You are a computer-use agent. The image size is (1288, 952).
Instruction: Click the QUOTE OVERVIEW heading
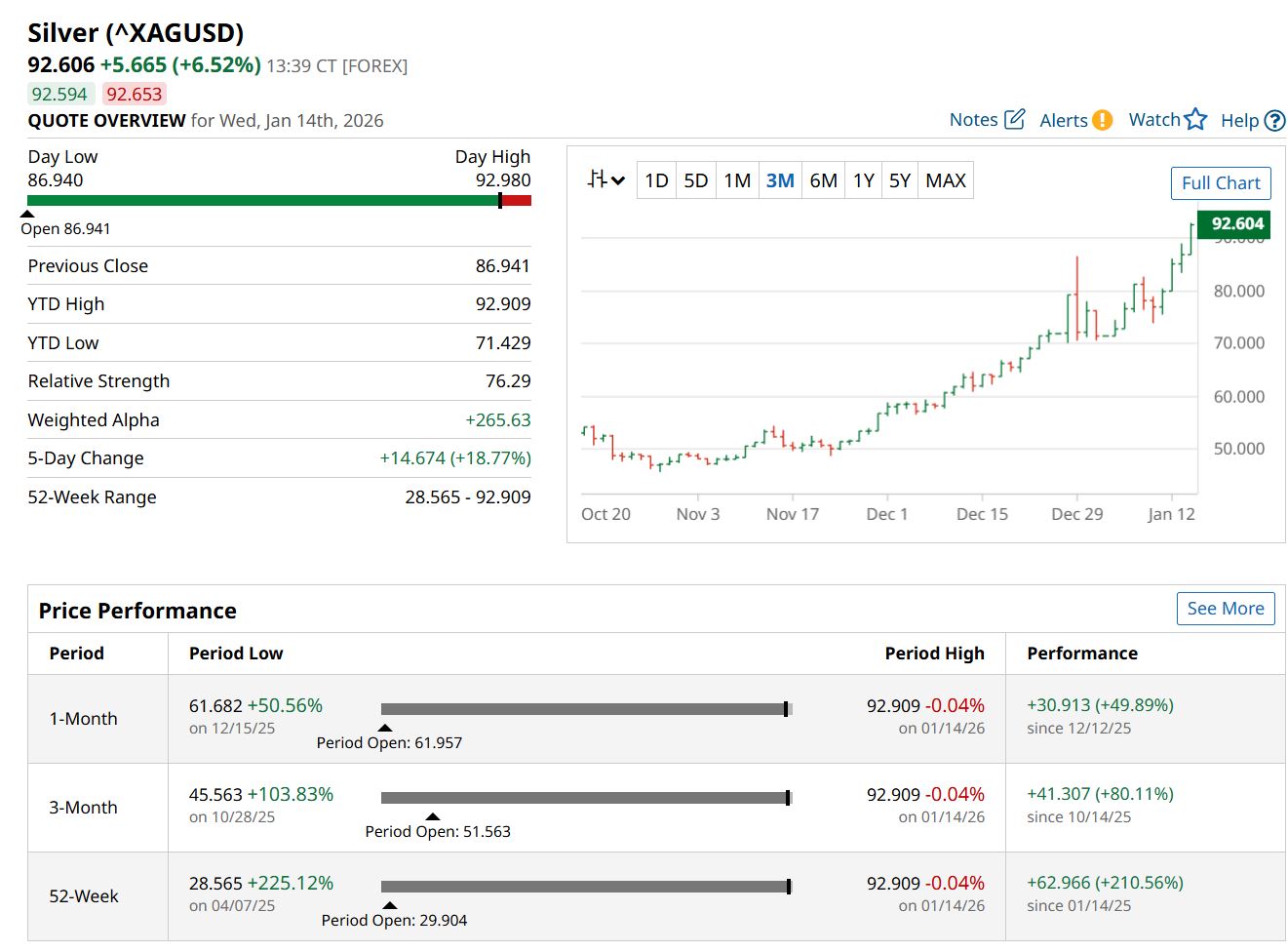(x=107, y=121)
